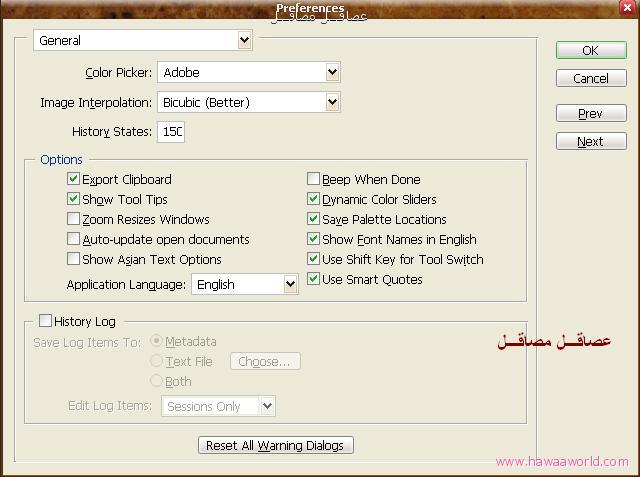Uncheck Use Smart Quotes
This screenshot has height=477, width=640.
(313, 279)
